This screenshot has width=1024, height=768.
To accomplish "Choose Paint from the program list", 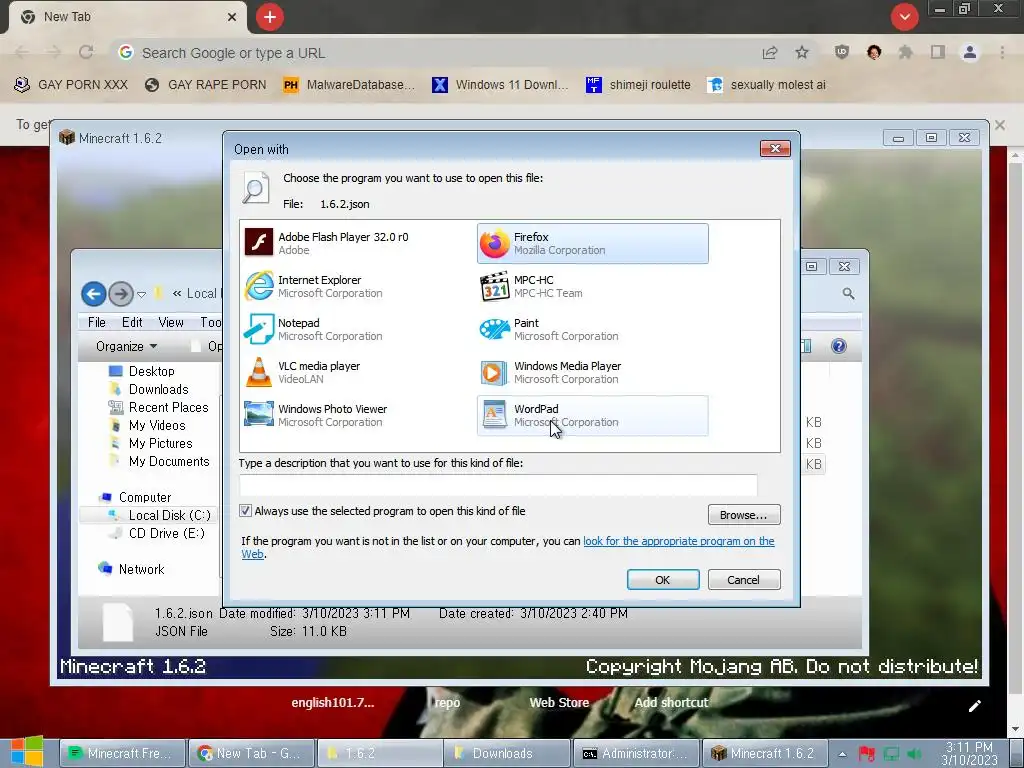I will [592, 329].
